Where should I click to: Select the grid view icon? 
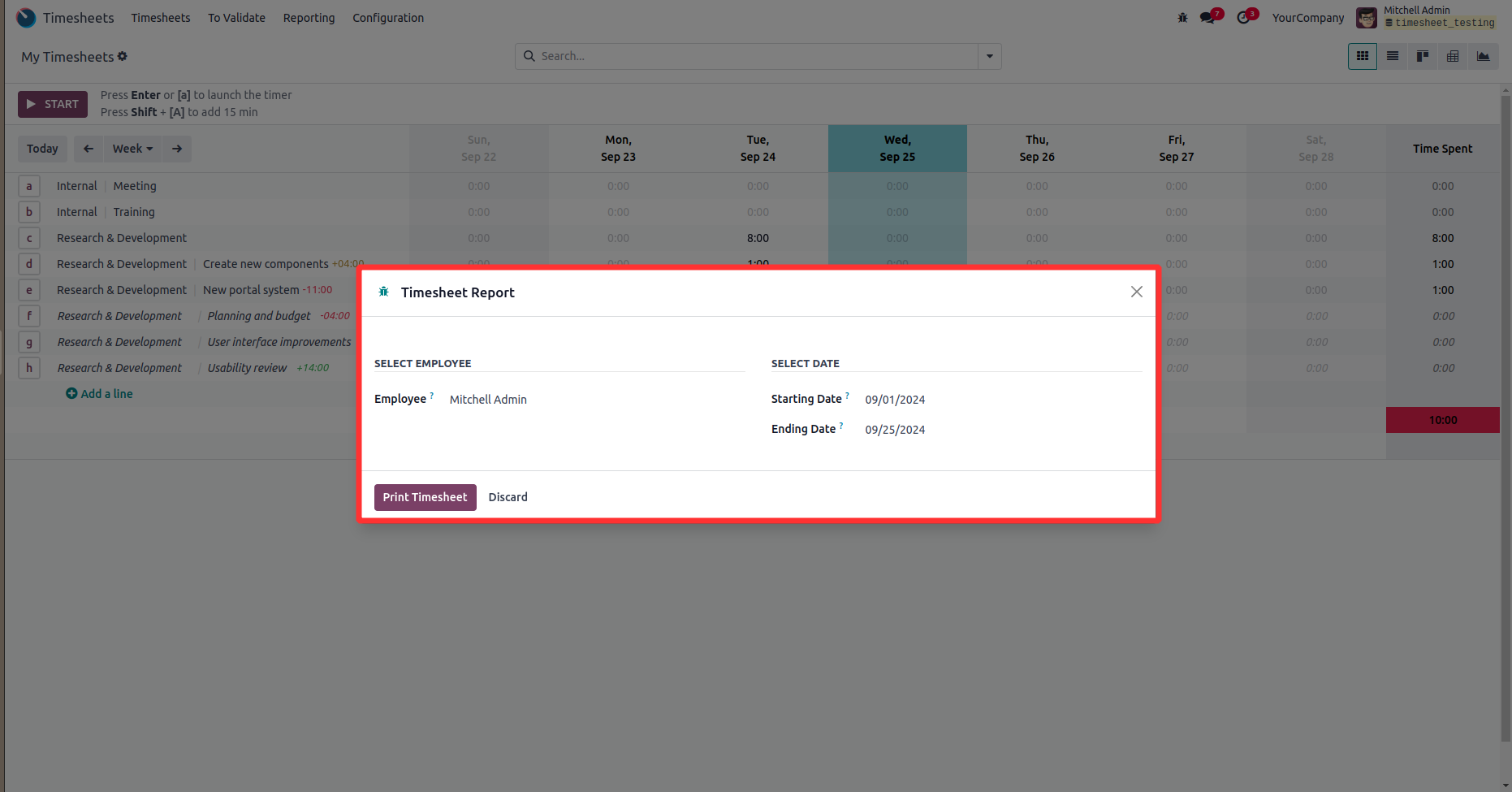[x=1363, y=56]
